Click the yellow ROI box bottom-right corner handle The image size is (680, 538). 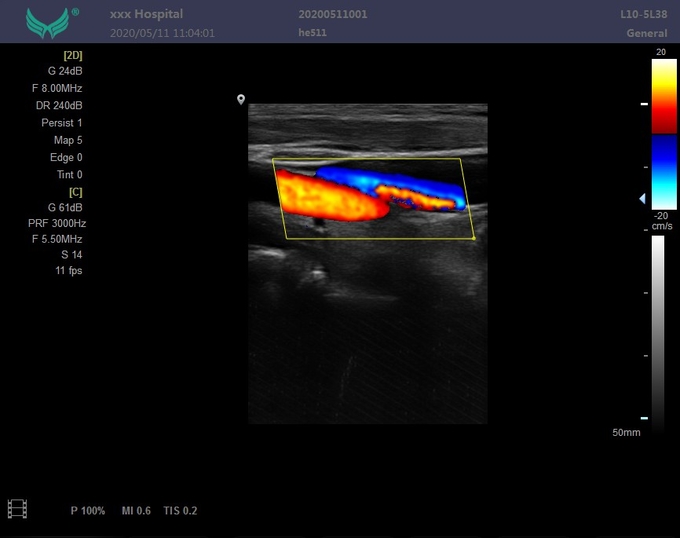point(473,238)
